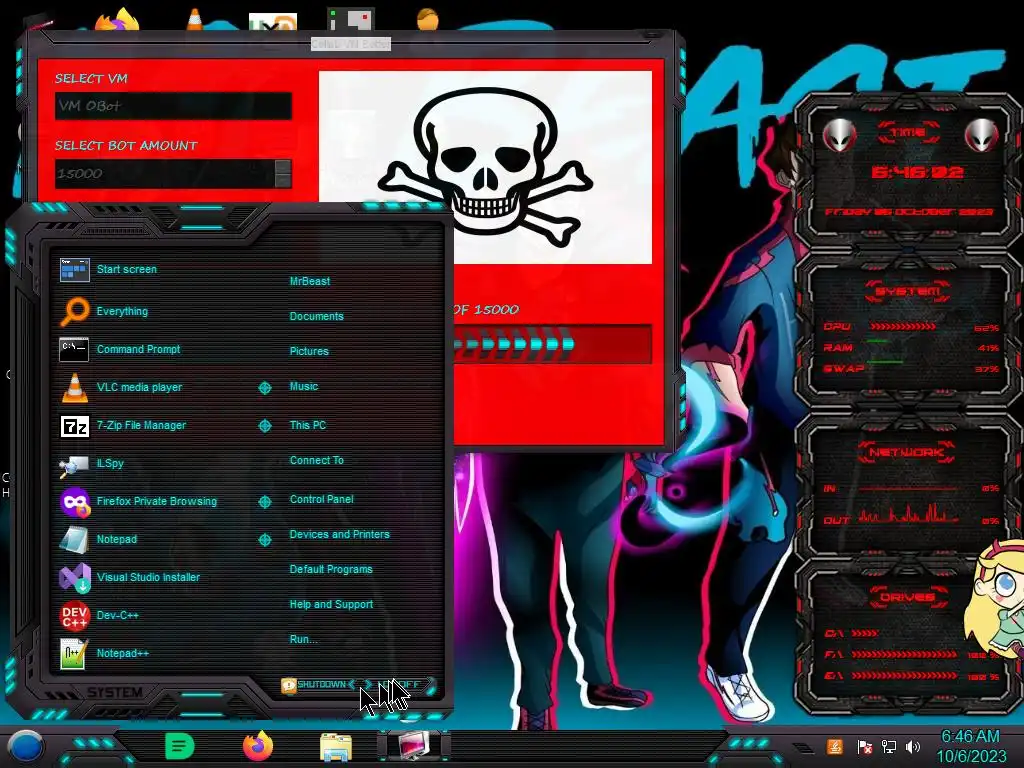Select the active bot app taskbar icon
This screenshot has width=1024, height=768.
[x=413, y=746]
